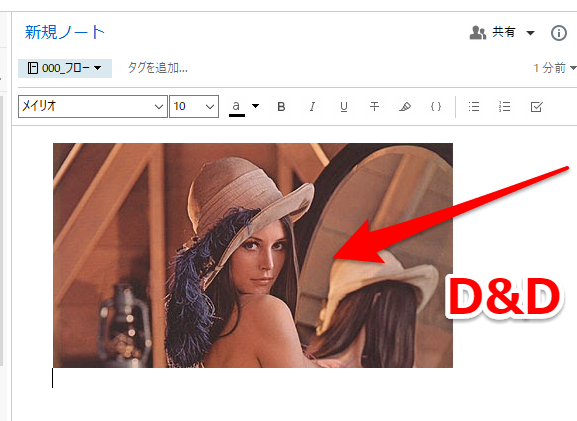This screenshot has width=577, height=421.
Task: Click the タグを追加 tag field
Action: [x=157, y=68]
